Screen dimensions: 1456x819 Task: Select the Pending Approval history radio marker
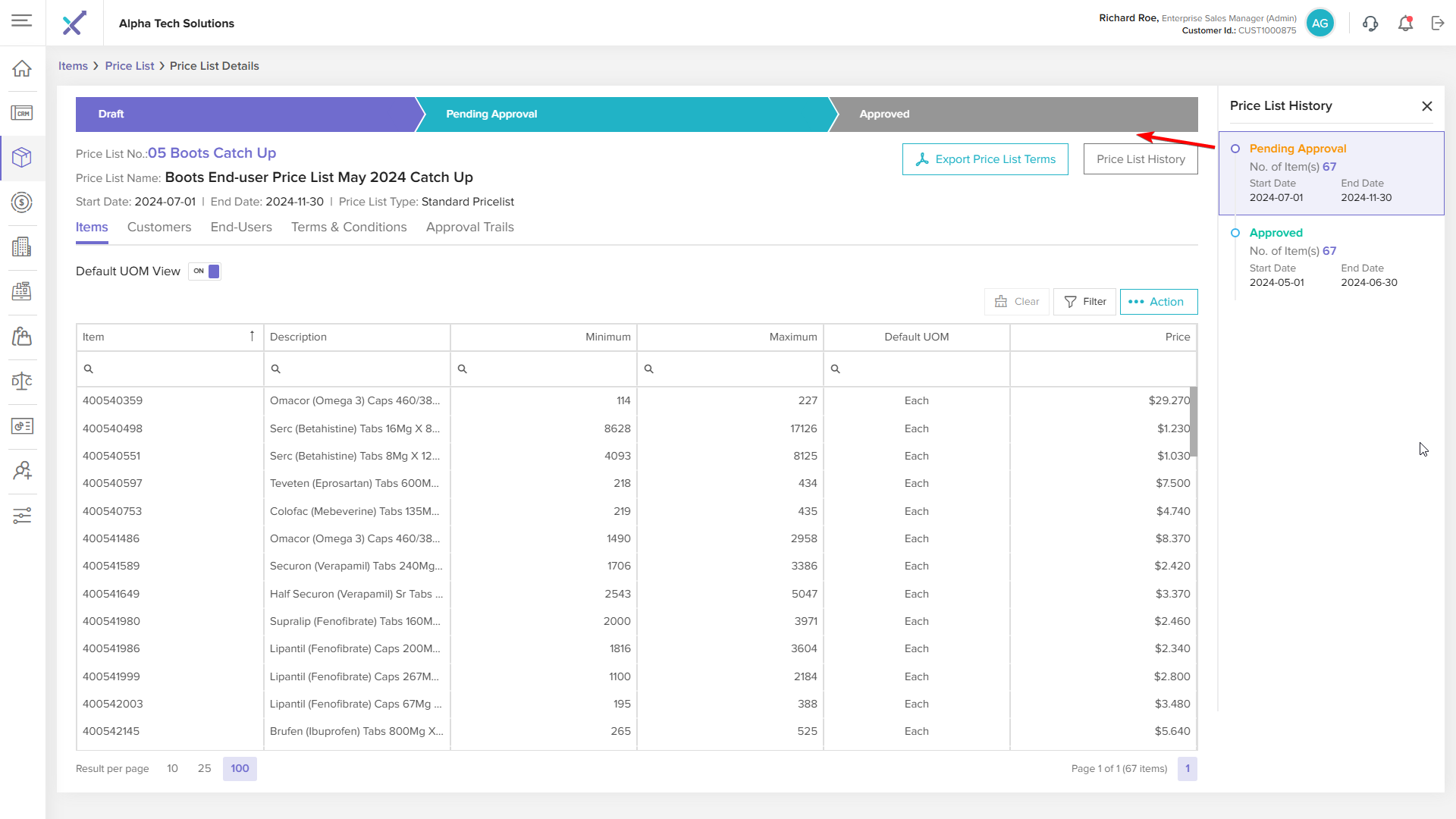pyautogui.click(x=1235, y=149)
